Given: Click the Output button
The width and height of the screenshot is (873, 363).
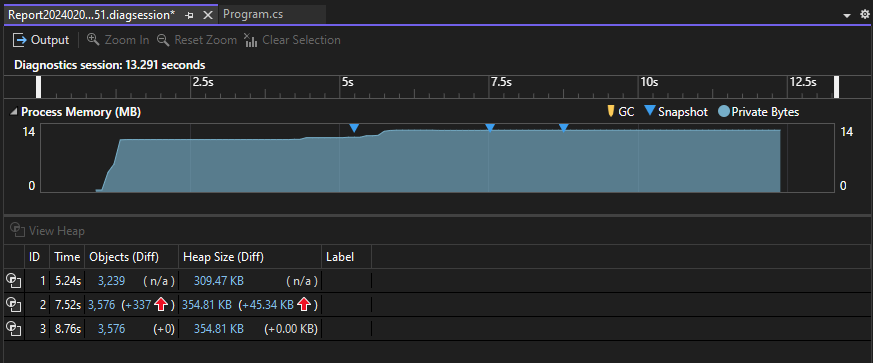Looking at the screenshot, I should (x=41, y=40).
